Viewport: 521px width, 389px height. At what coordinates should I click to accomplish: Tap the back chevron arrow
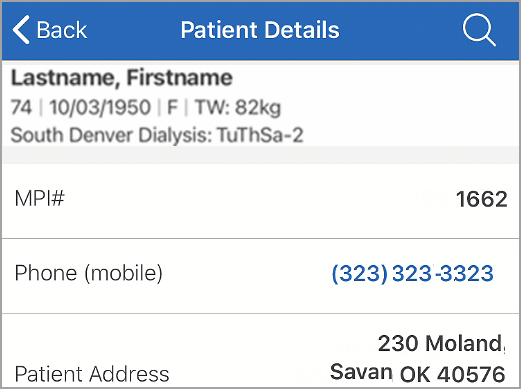[x=21, y=30]
